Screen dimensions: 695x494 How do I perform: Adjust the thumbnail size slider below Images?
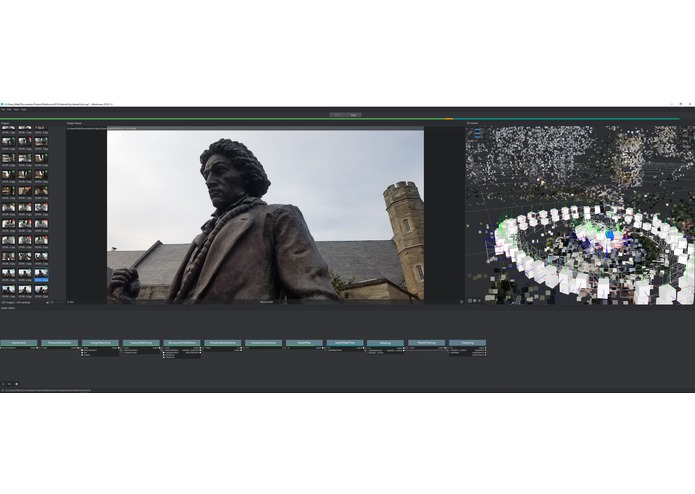[x=57, y=303]
